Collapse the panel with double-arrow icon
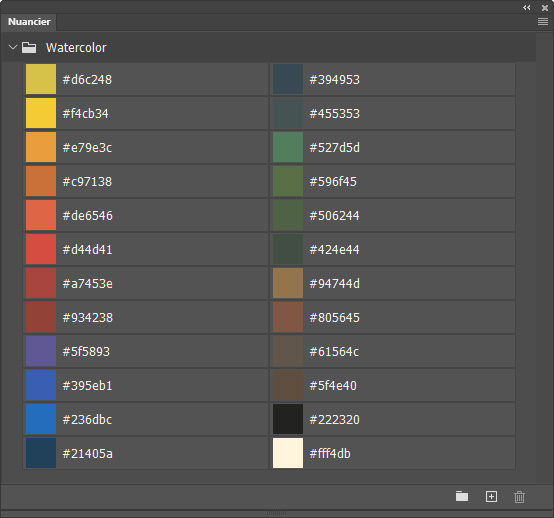The image size is (554, 518). click(x=527, y=7)
